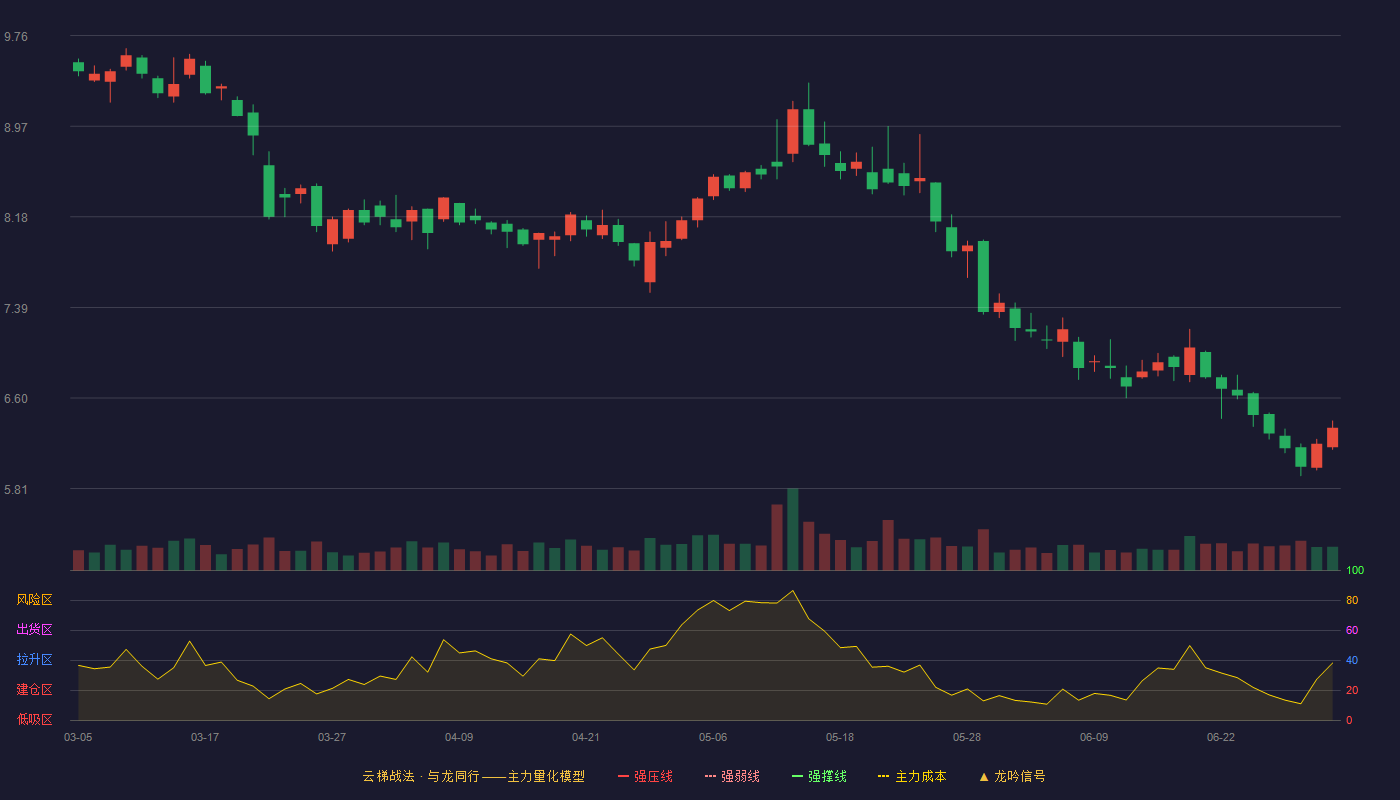Click the 06-09 date label

tap(1094, 737)
